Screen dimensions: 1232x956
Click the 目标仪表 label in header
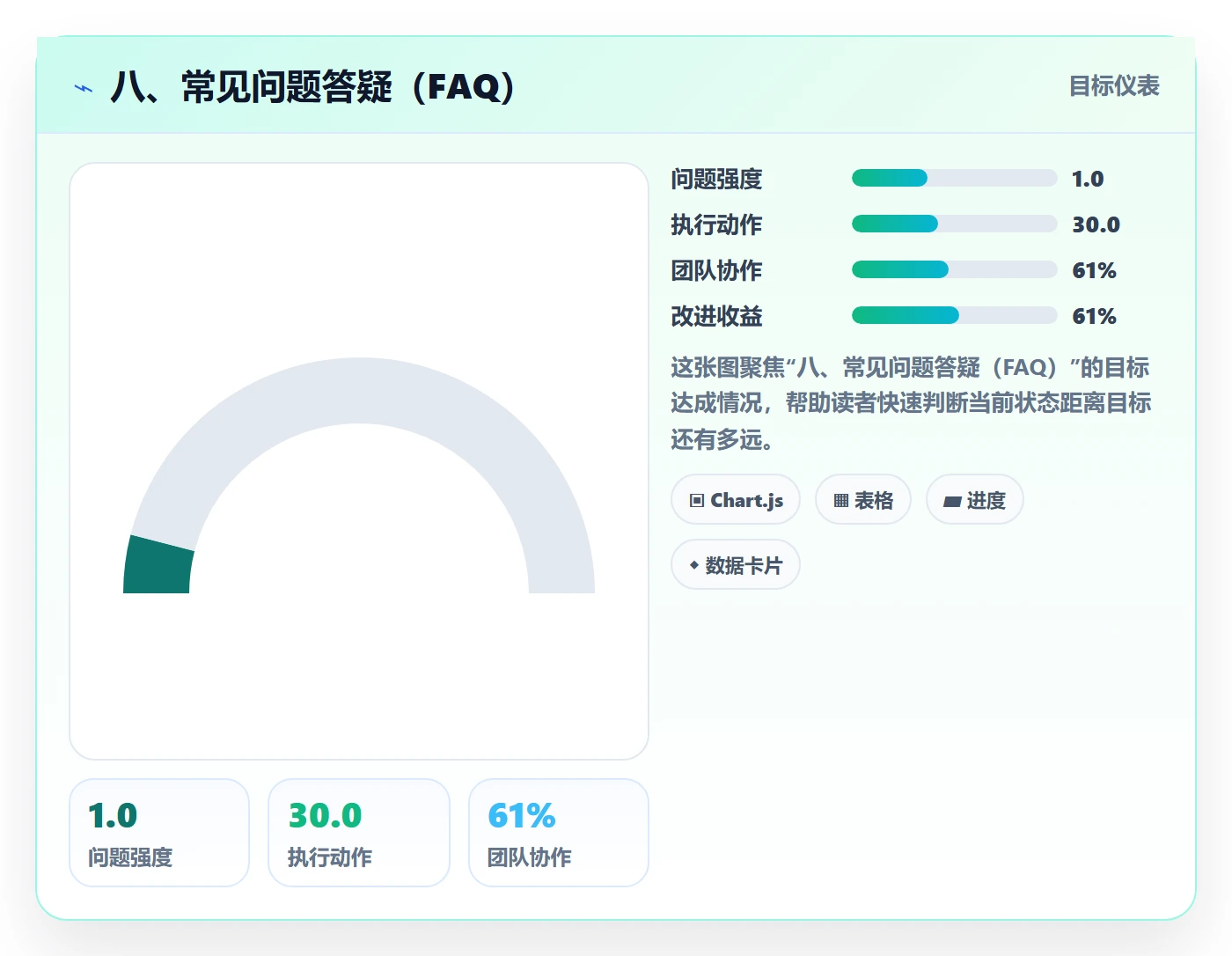(x=1114, y=86)
